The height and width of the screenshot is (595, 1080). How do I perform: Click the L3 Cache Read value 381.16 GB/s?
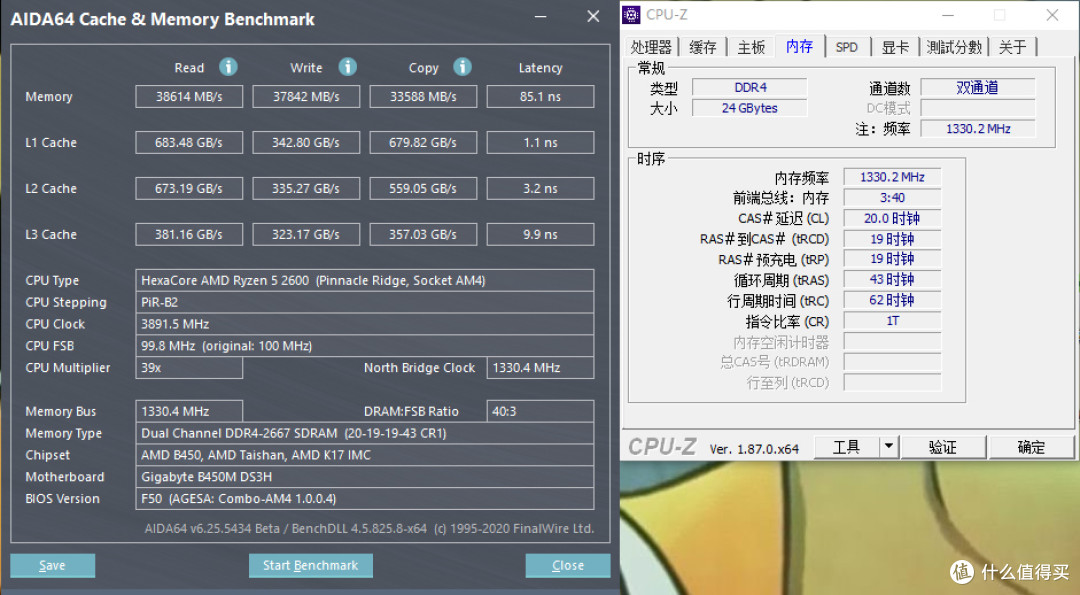(189, 234)
